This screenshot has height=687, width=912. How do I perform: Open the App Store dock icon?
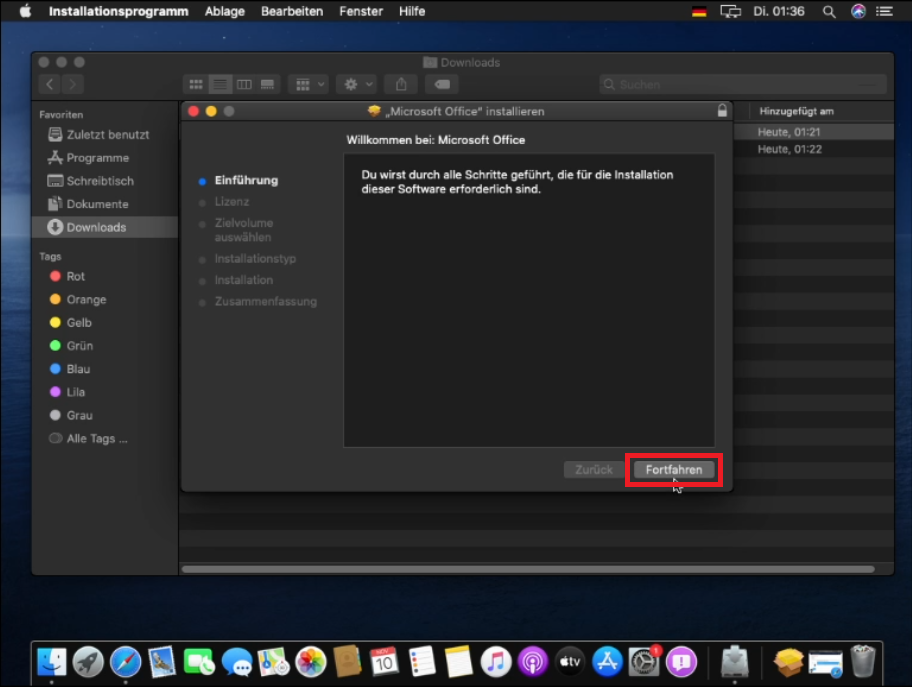click(607, 661)
